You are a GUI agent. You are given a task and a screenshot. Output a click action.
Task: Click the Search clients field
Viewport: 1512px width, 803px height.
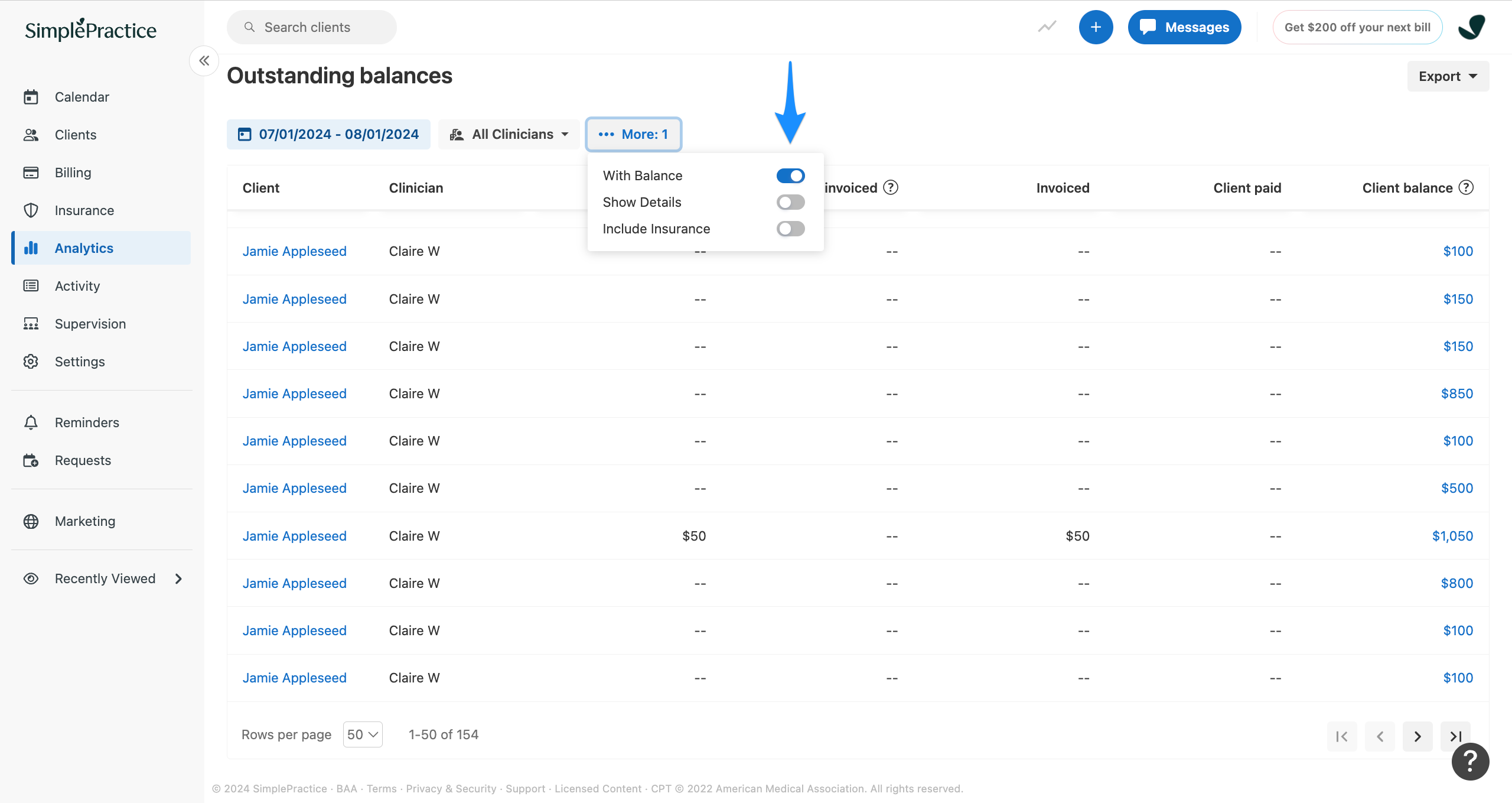pos(312,27)
